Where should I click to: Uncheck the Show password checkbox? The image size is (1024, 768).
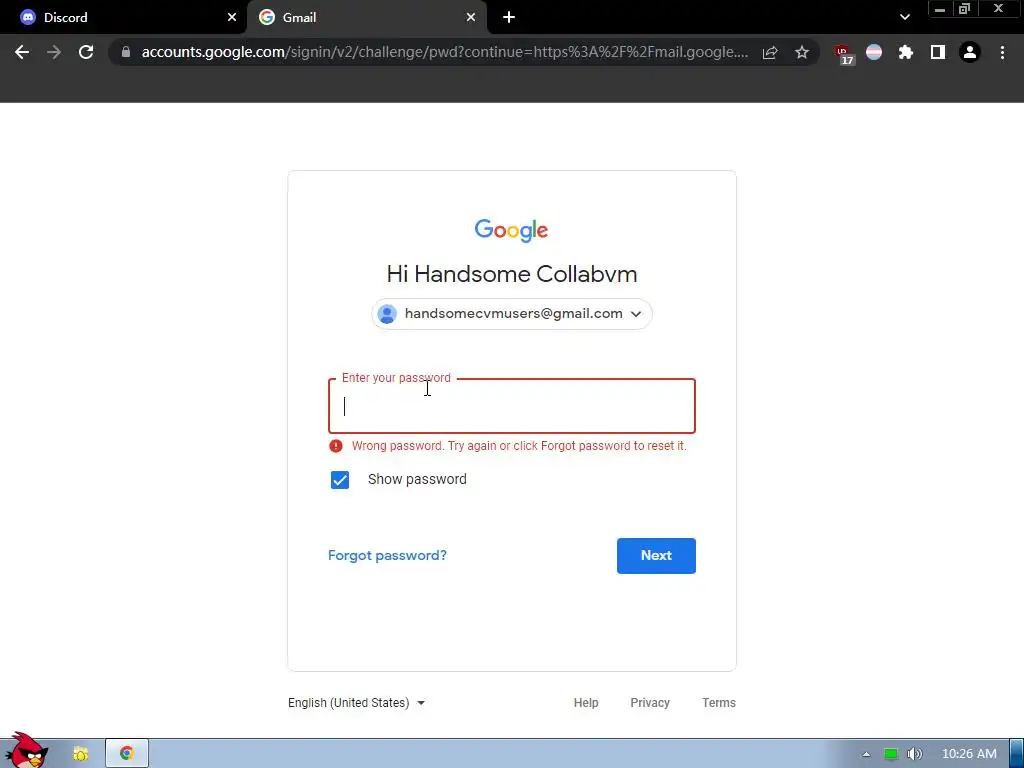coord(340,480)
